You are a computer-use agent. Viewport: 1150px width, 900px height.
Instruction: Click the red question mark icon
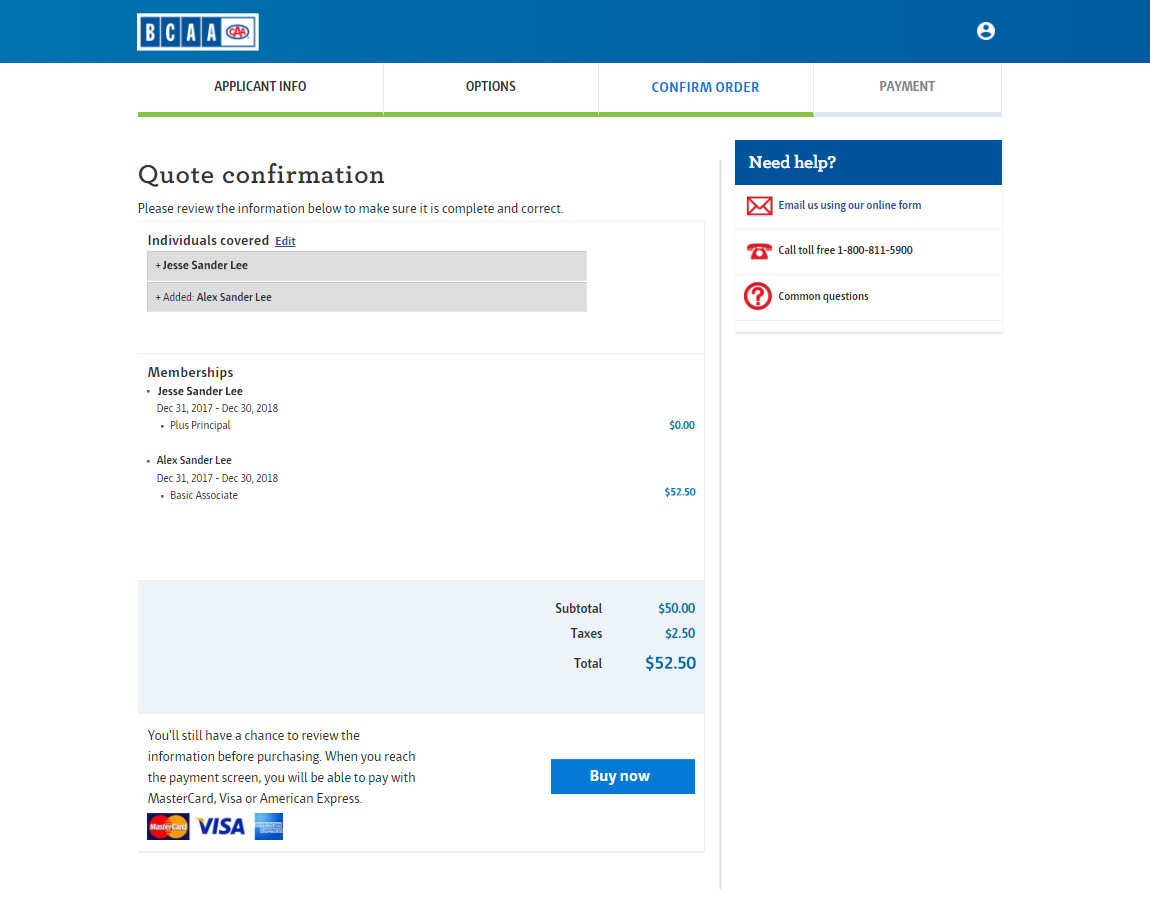click(x=758, y=296)
